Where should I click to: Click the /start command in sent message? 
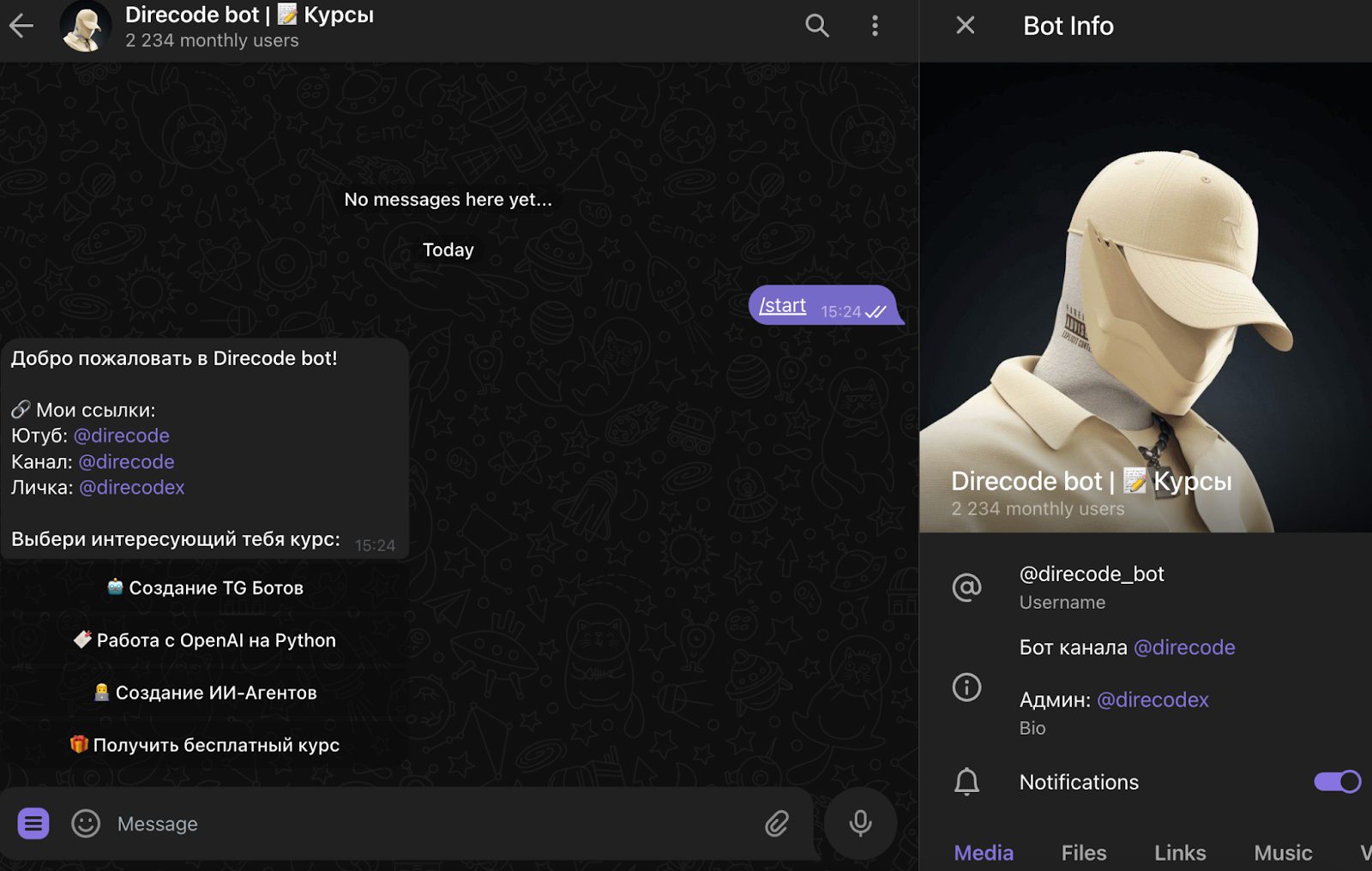pyautogui.click(x=782, y=305)
